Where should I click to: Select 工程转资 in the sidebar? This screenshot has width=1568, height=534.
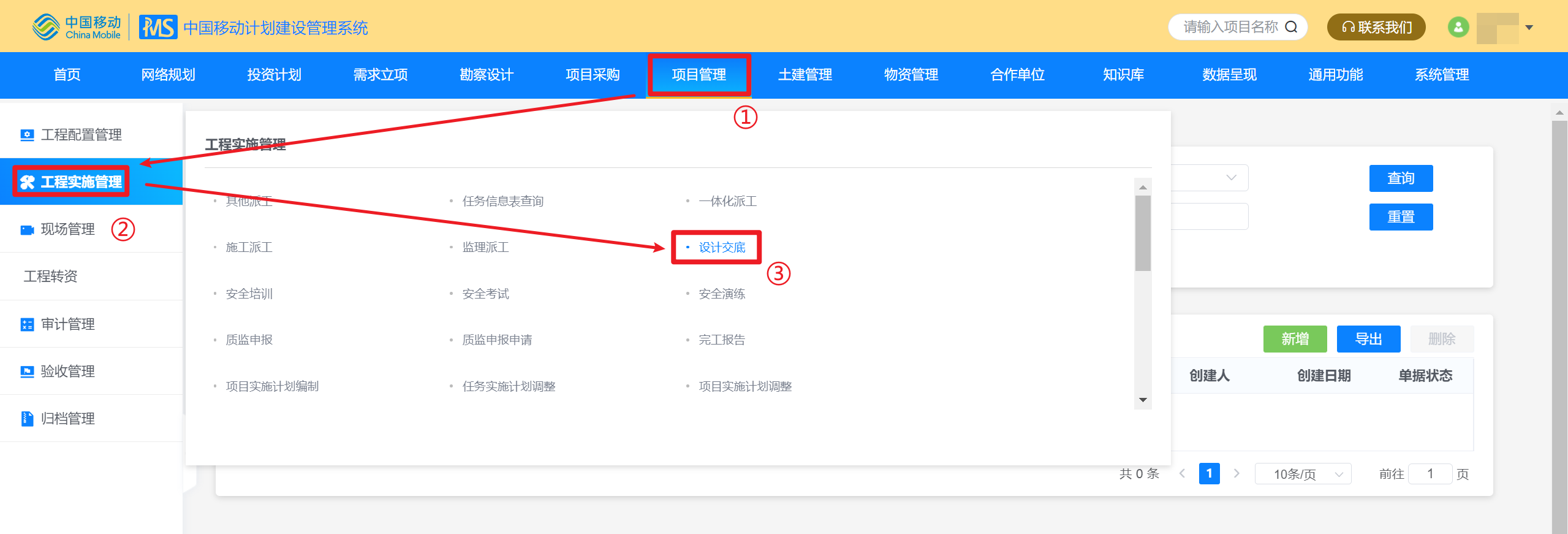coord(50,277)
